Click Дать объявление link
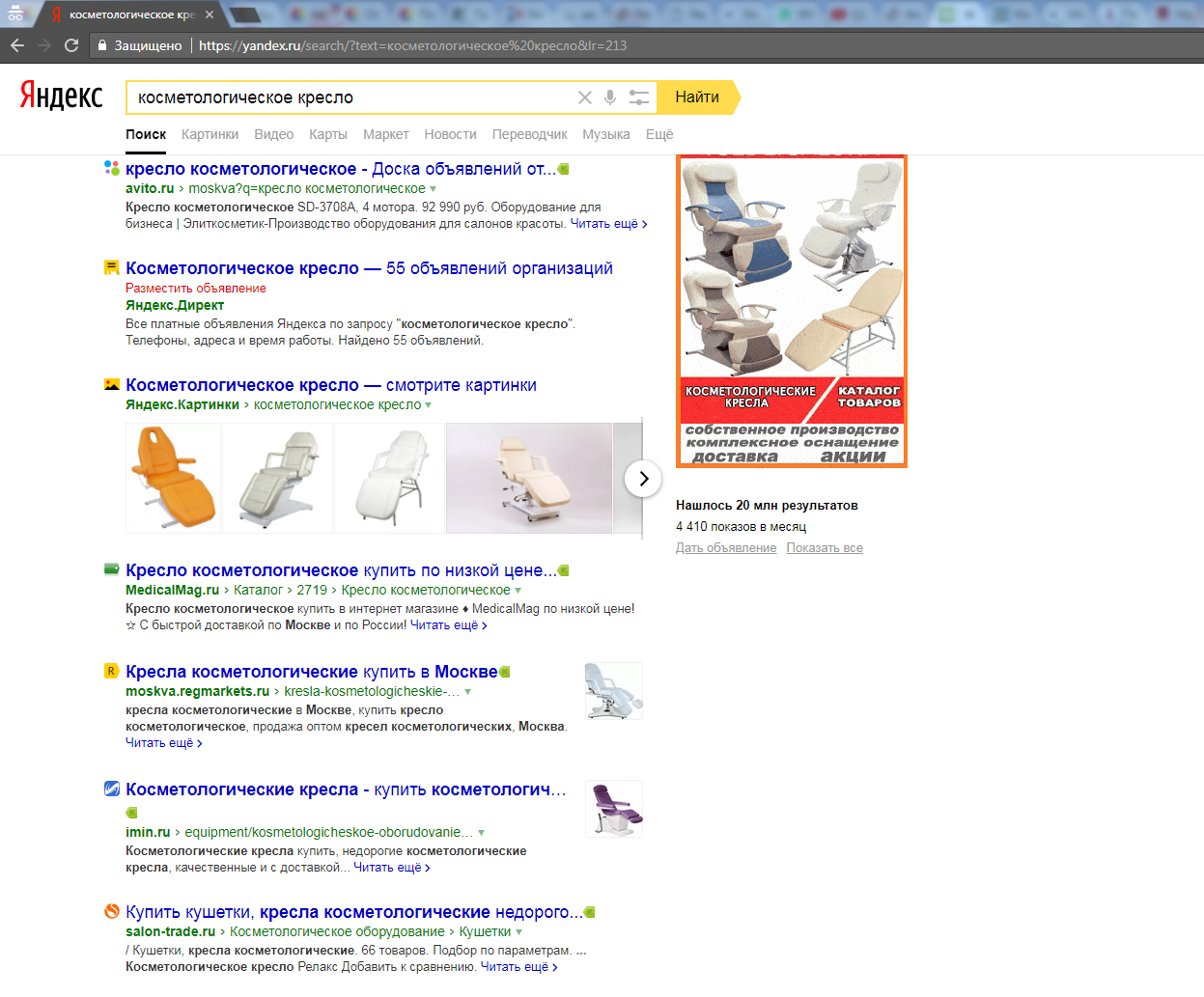 pos(726,548)
